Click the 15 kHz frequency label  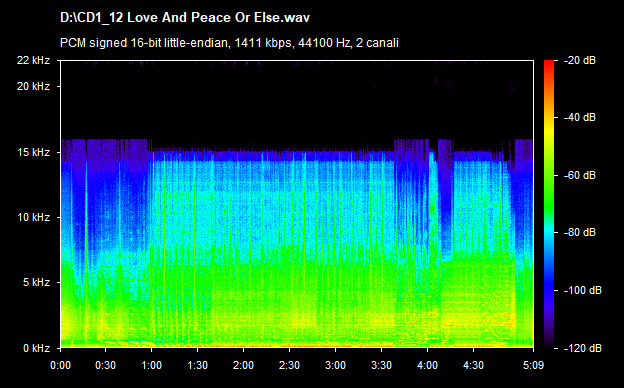coord(33,152)
